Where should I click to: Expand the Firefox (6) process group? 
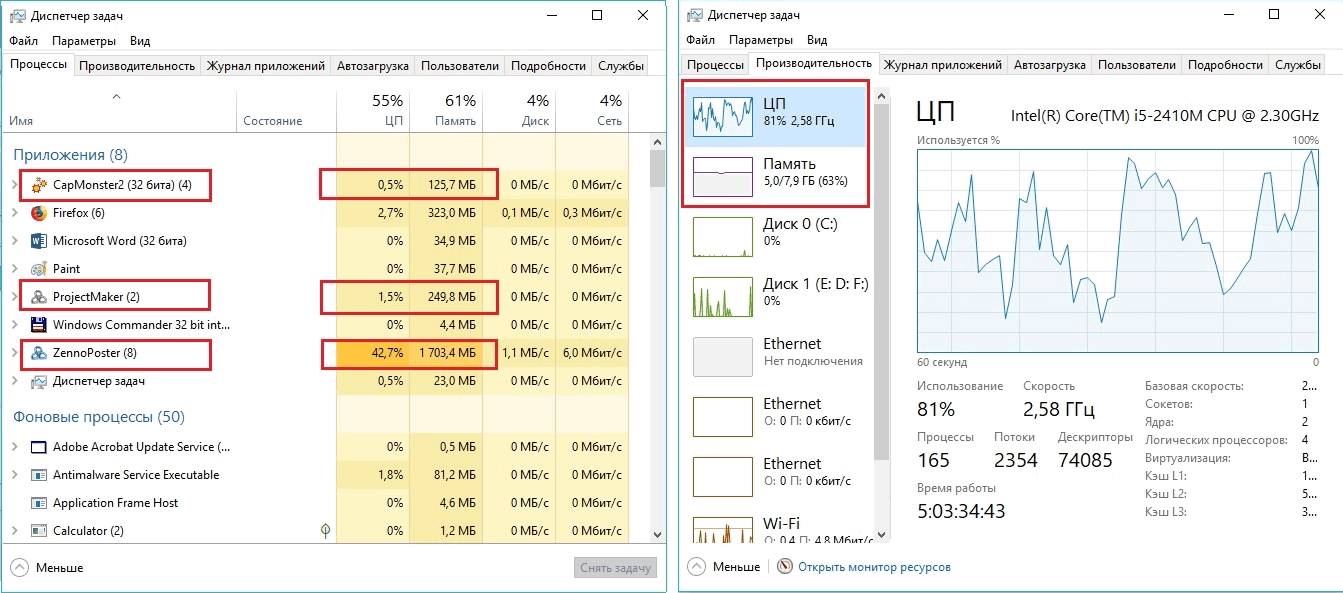coord(14,213)
